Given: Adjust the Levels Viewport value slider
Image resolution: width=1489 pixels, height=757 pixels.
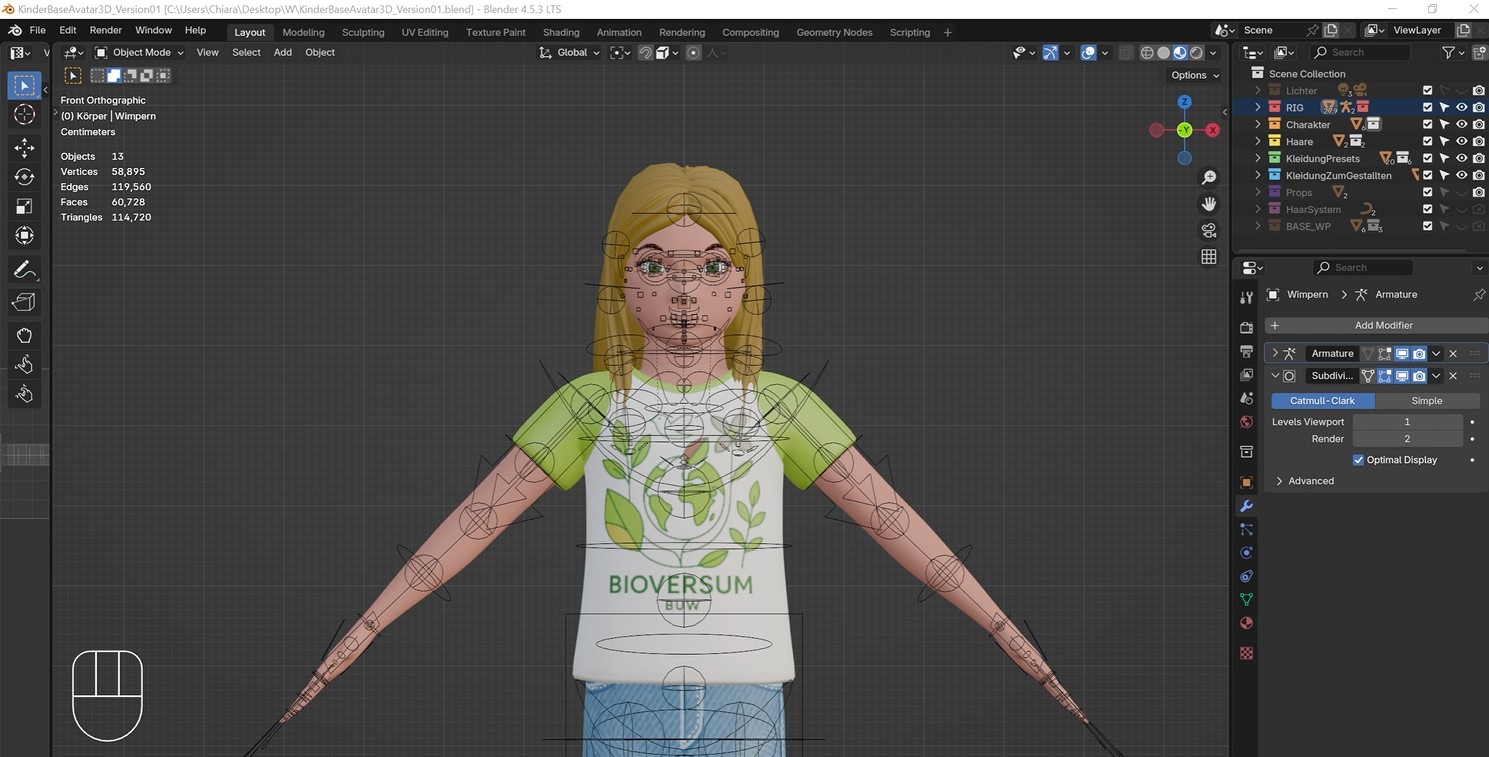Looking at the screenshot, I should tap(1407, 421).
